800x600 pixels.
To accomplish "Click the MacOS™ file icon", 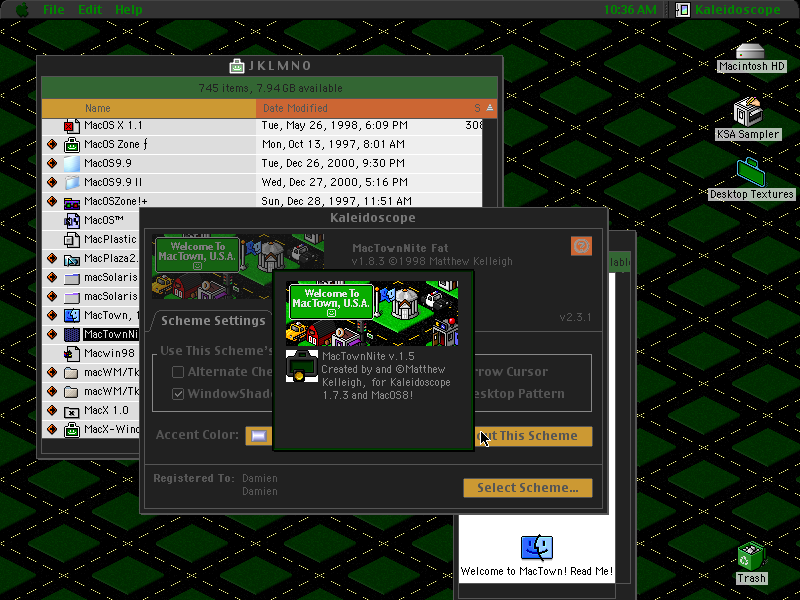I will [71, 221].
